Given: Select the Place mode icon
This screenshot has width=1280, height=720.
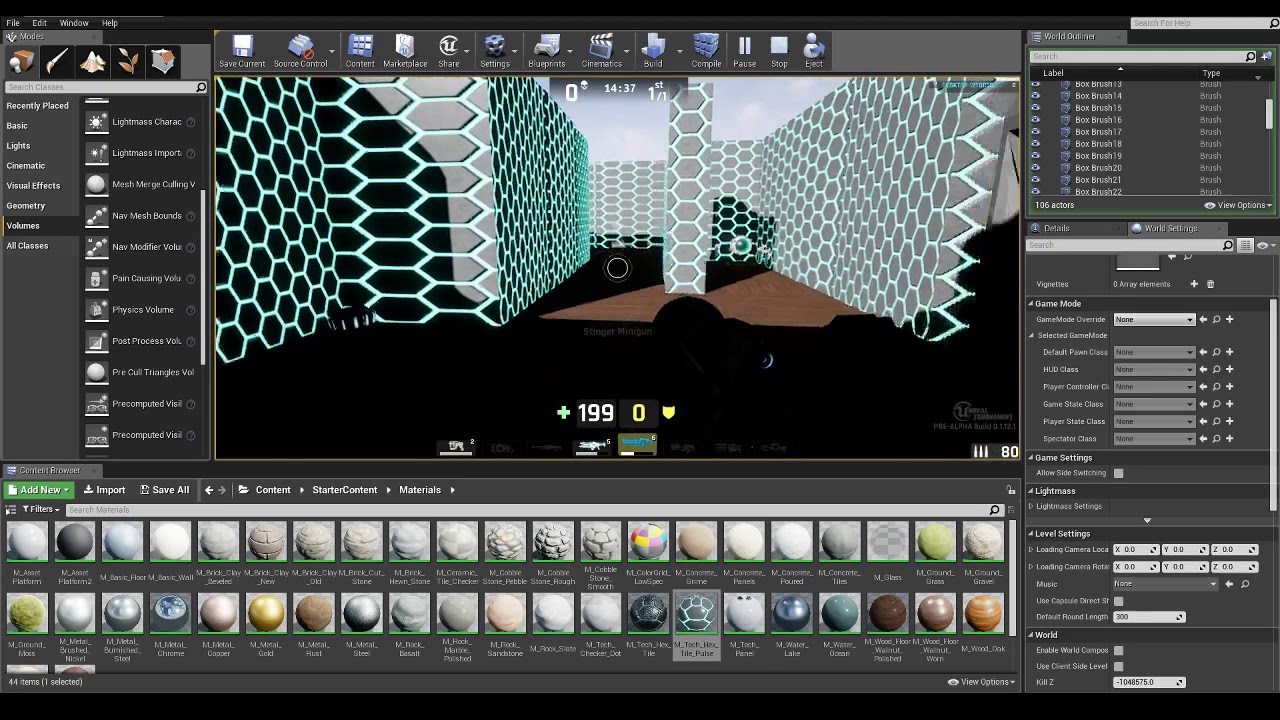Looking at the screenshot, I should point(21,62).
